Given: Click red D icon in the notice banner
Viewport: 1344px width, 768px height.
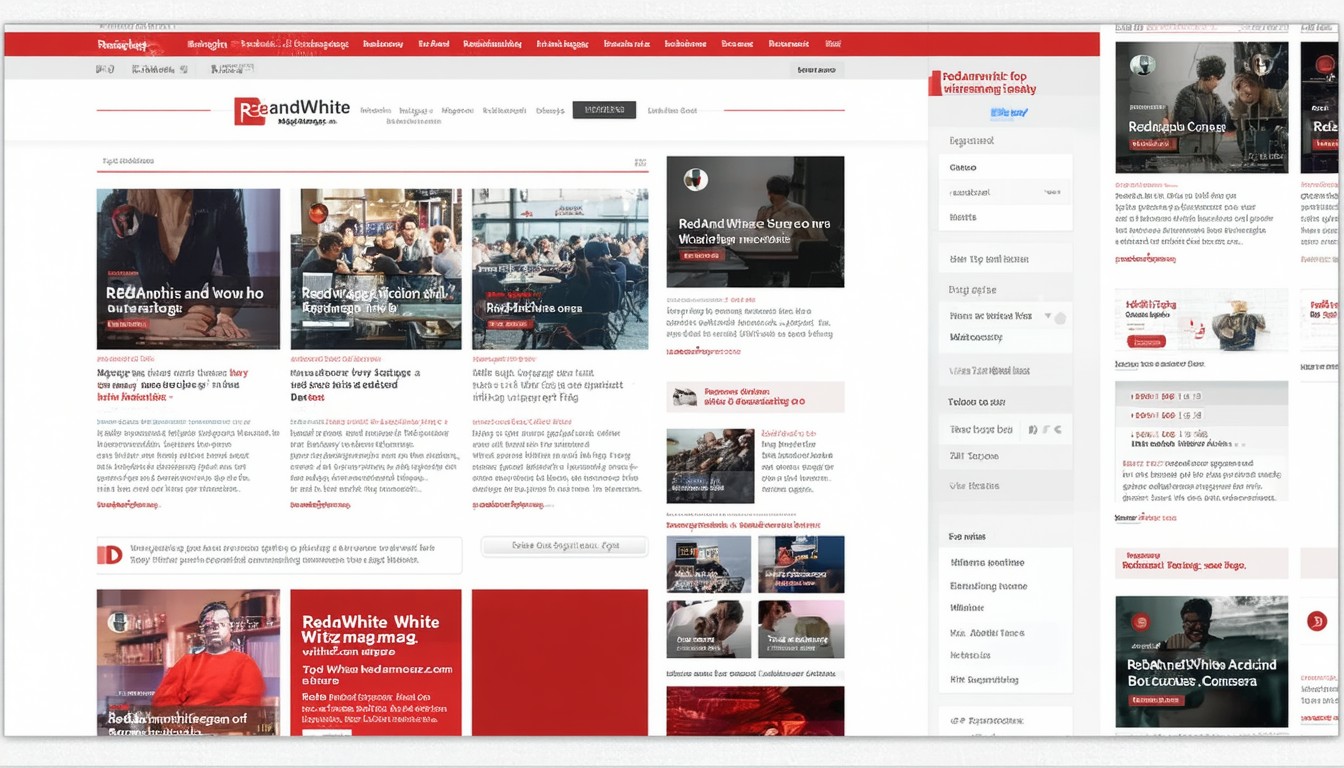Looking at the screenshot, I should (110, 555).
